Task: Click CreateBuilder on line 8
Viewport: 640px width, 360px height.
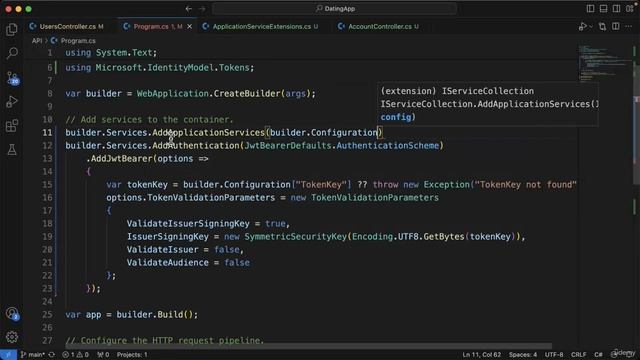Action: [x=247, y=94]
